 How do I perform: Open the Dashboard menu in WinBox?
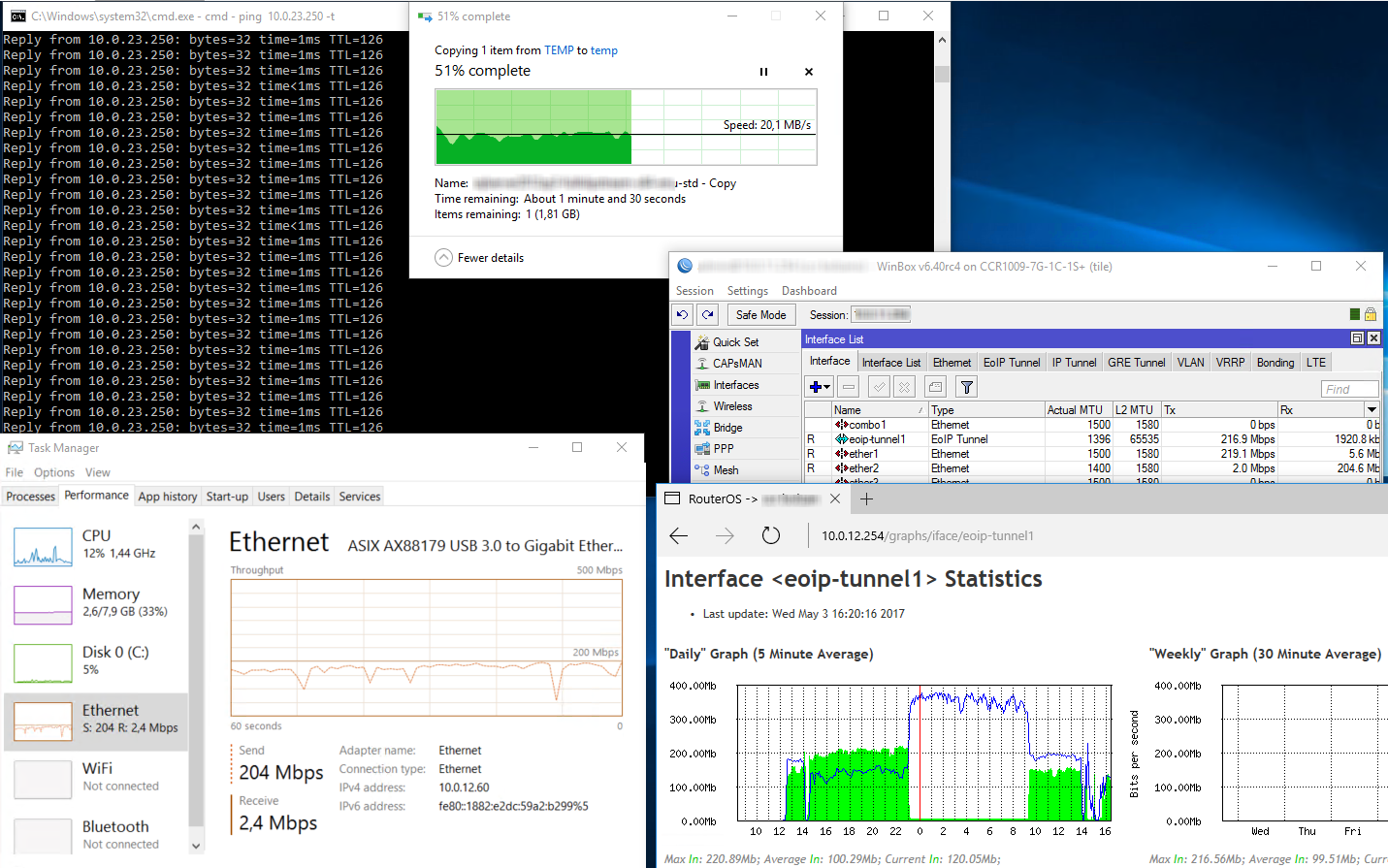coord(809,291)
